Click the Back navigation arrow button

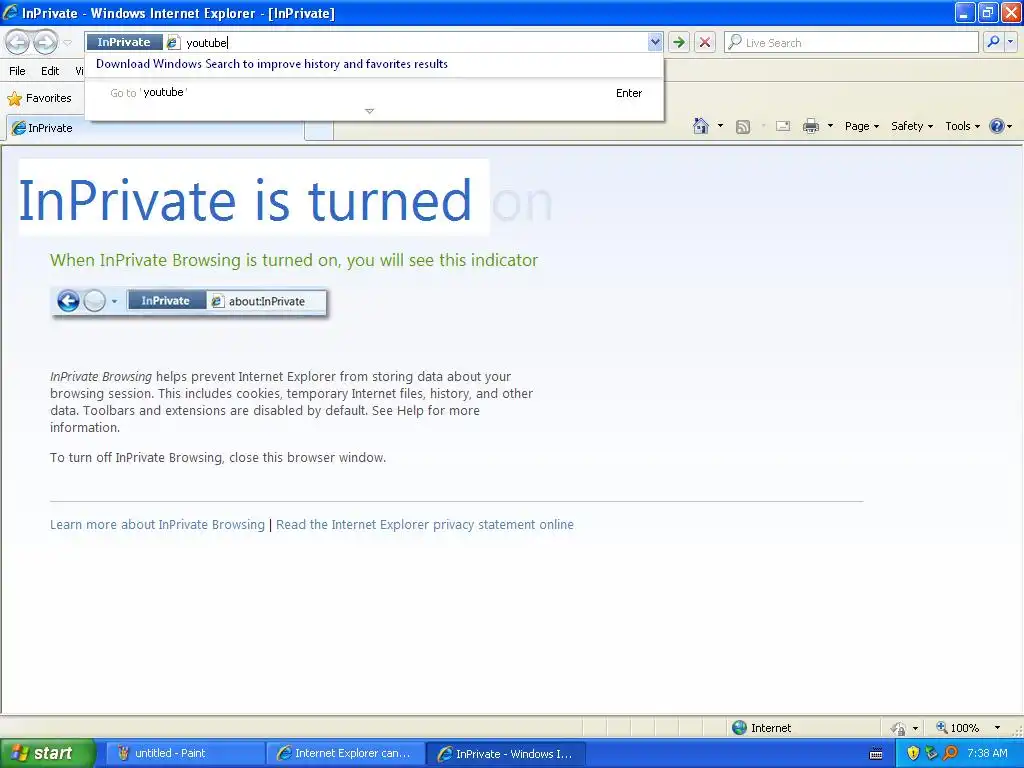[18, 42]
